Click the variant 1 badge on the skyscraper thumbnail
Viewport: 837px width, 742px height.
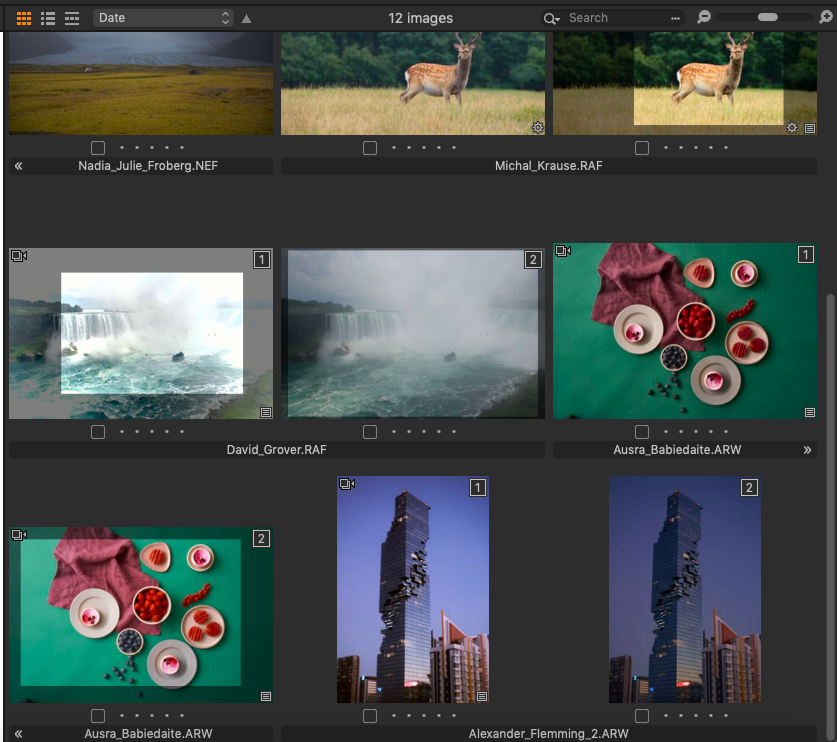pos(477,488)
